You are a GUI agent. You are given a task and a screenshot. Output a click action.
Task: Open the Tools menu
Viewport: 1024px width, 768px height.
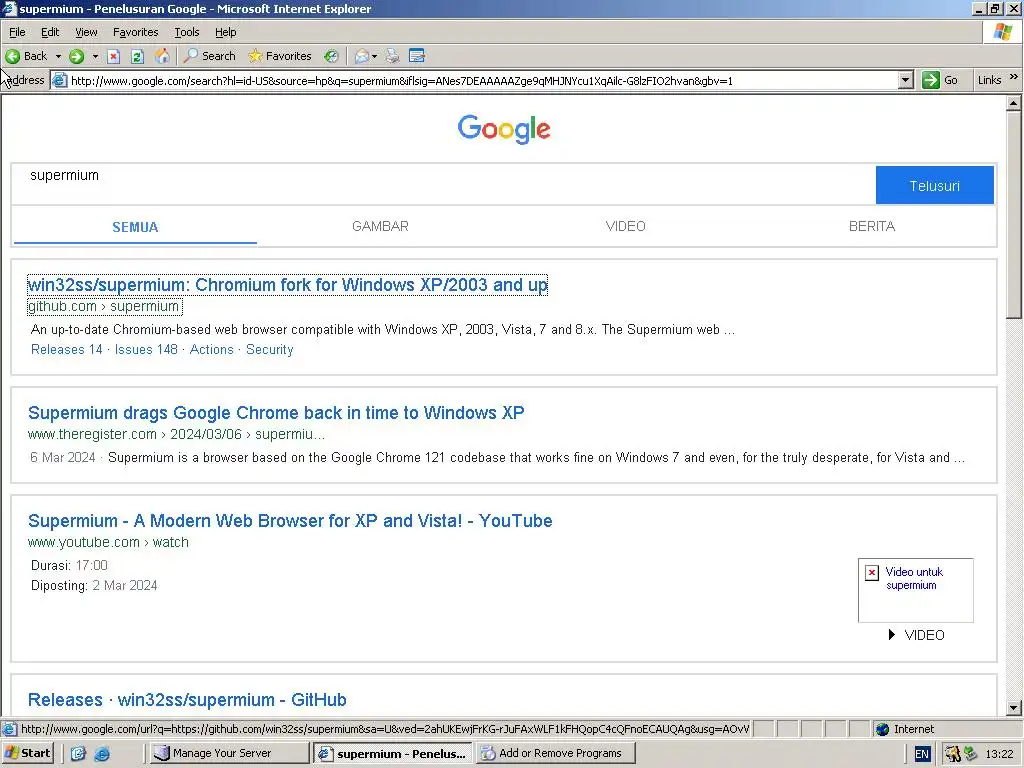click(x=186, y=32)
